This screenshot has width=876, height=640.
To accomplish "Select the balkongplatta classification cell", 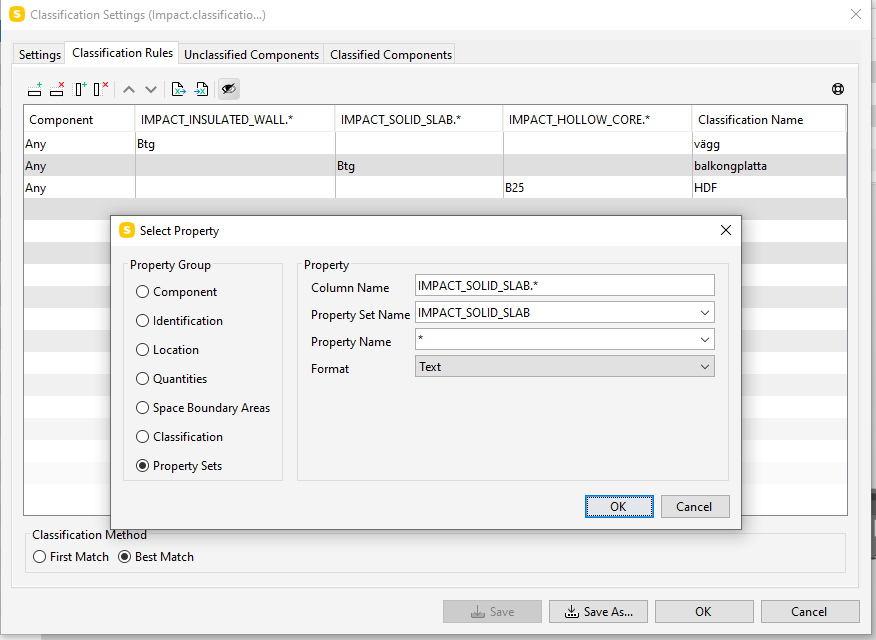I will point(769,166).
